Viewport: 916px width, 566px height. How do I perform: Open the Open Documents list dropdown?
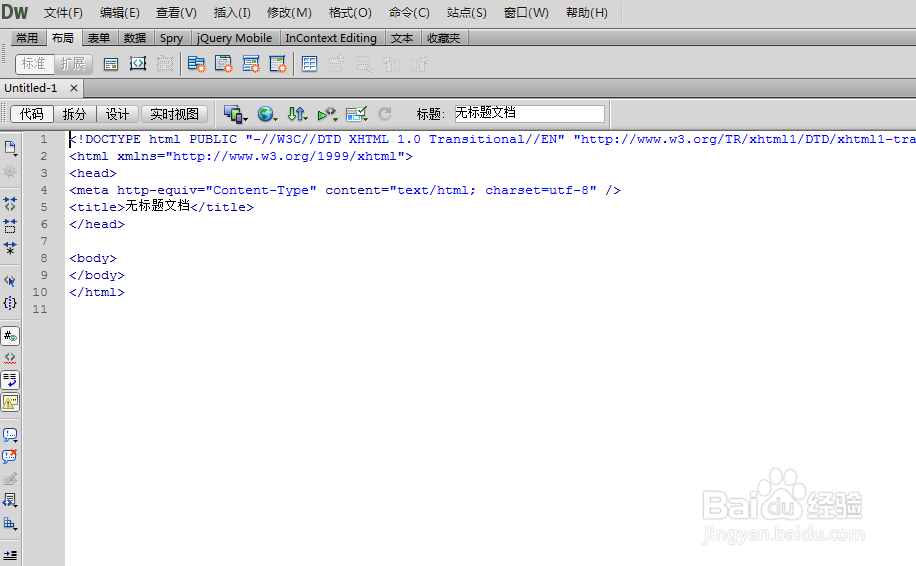coord(10,148)
